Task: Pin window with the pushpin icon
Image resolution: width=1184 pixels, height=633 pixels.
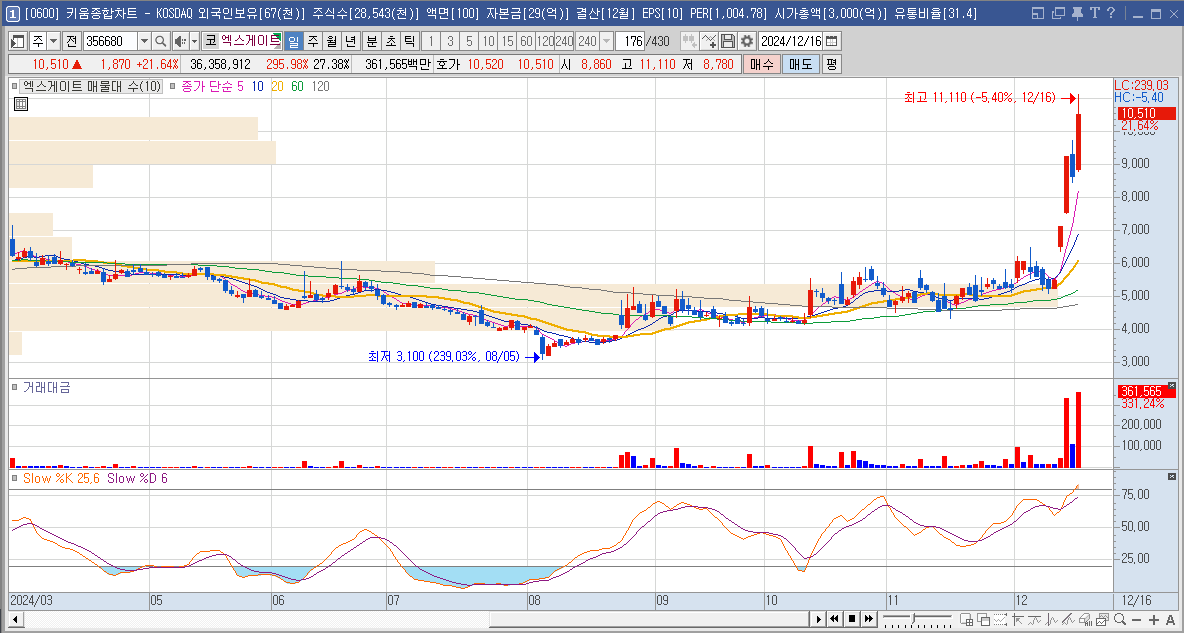Action: pos(1077,14)
